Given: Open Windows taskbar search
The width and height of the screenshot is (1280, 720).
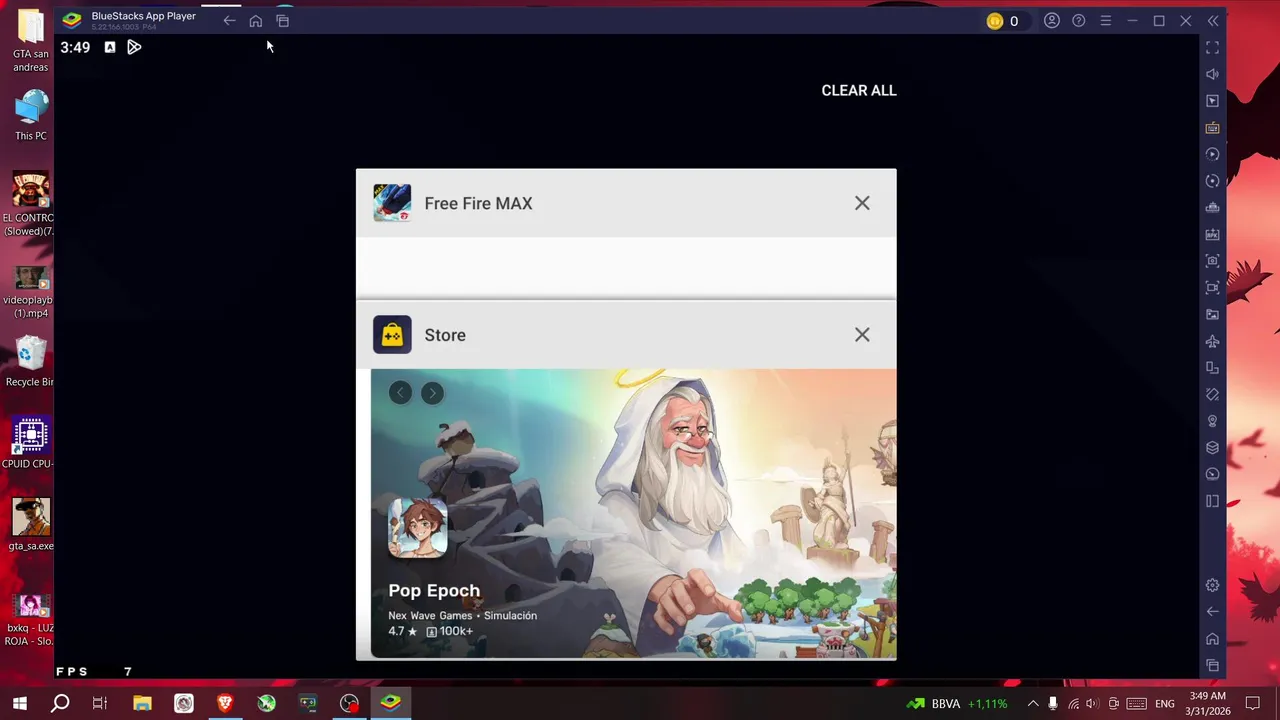Looking at the screenshot, I should click(60, 703).
